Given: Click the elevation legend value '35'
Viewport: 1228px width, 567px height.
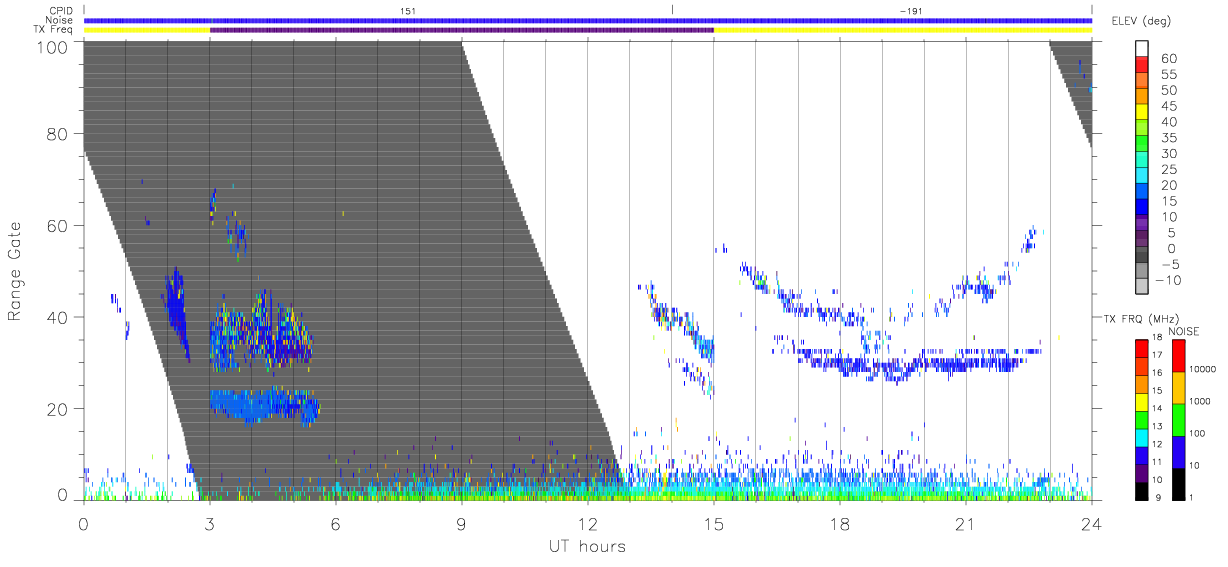Looking at the screenshot, I should click(x=1168, y=138).
